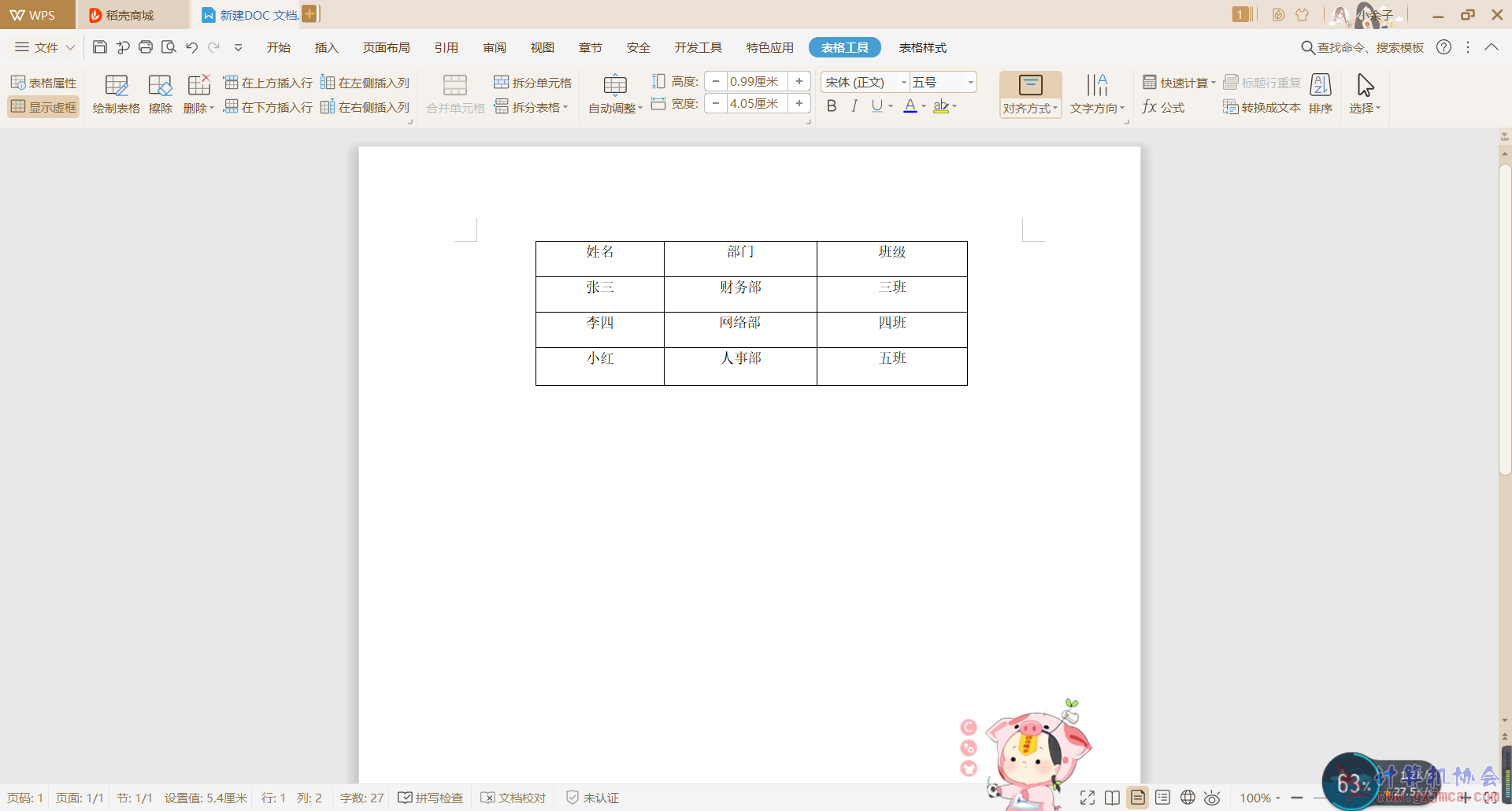Click the Underline U icon
The height and width of the screenshot is (811, 1512).
pyautogui.click(x=876, y=106)
